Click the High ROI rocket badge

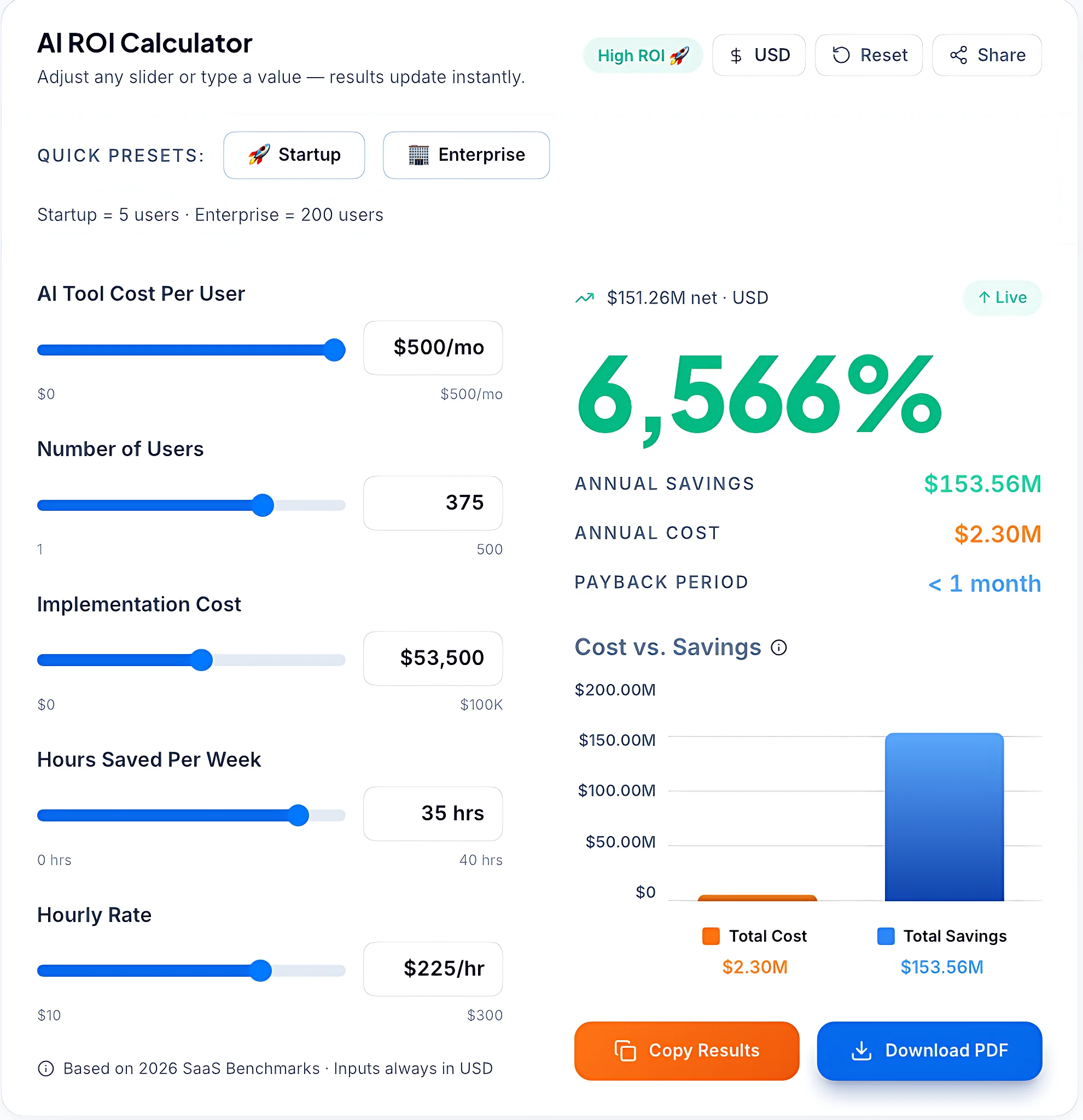click(679, 55)
